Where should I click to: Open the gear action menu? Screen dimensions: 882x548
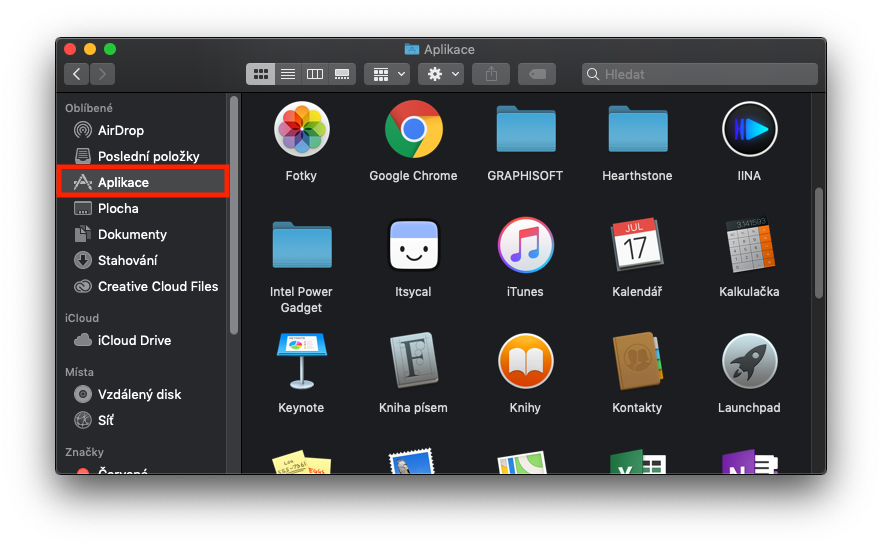(441, 74)
